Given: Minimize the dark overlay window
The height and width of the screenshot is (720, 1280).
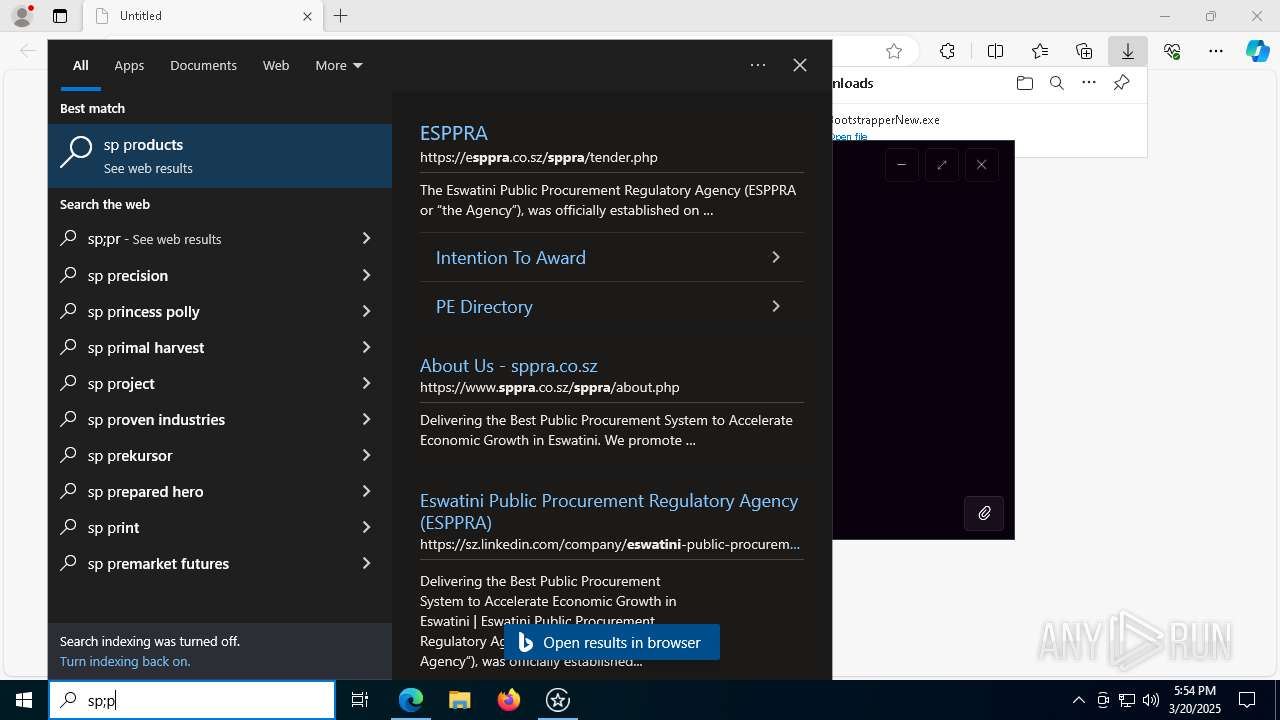Looking at the screenshot, I should [901, 165].
